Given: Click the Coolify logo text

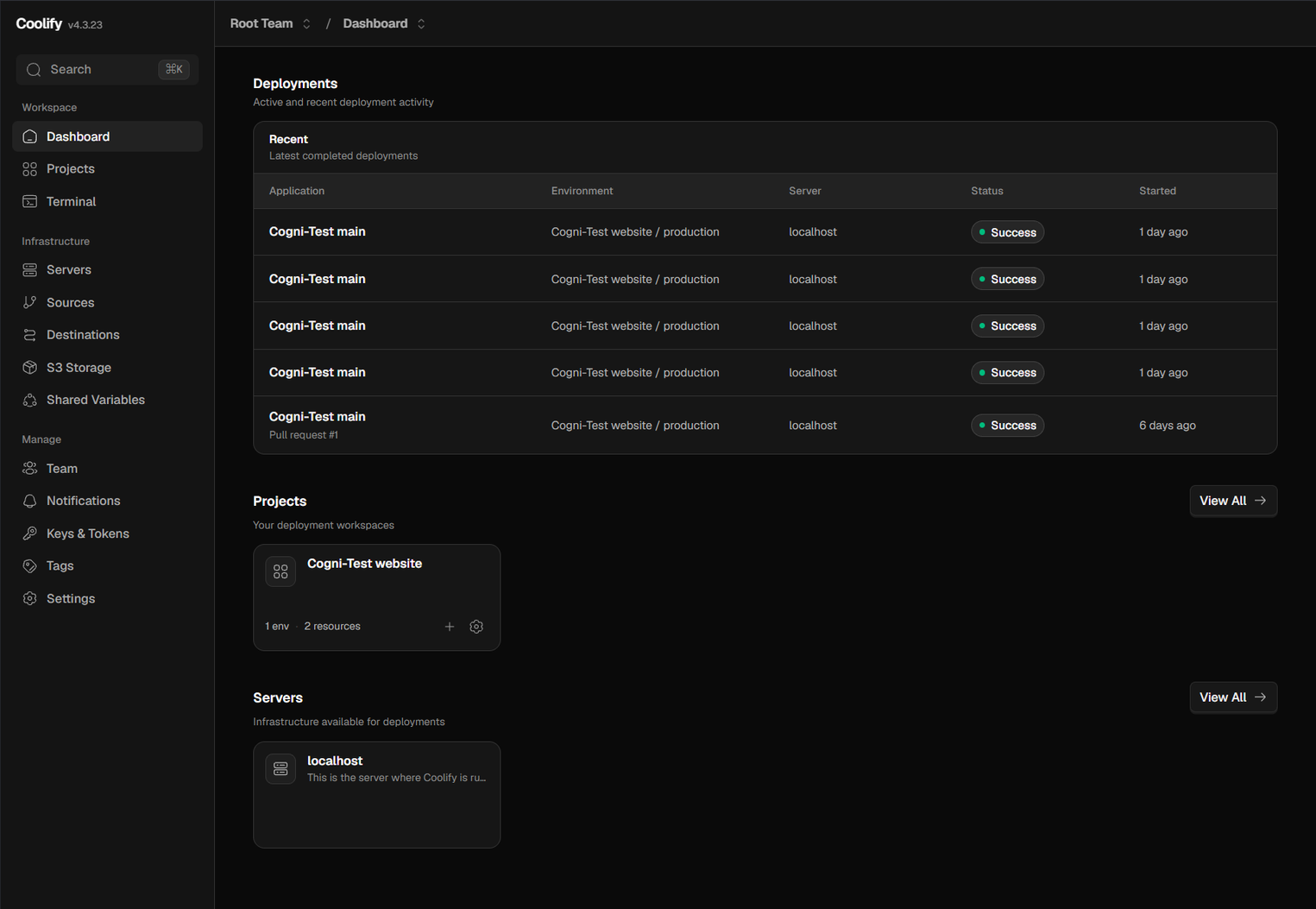Looking at the screenshot, I should click(39, 23).
